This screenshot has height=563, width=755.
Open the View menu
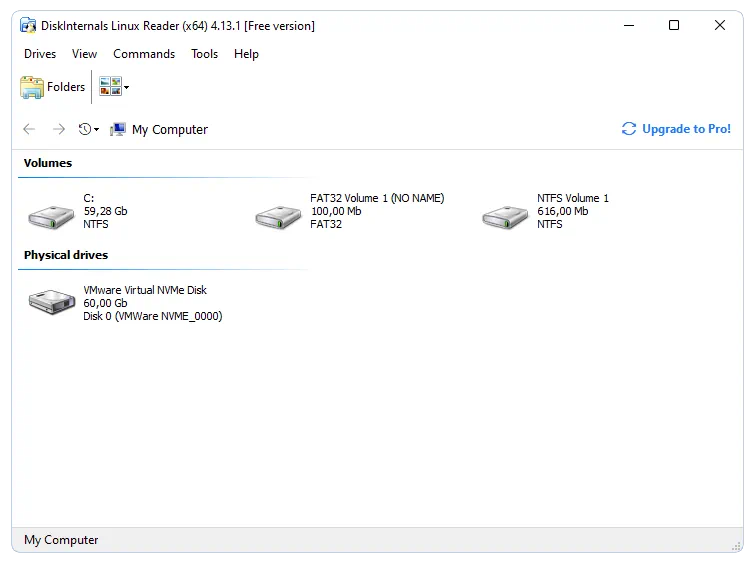pos(84,54)
